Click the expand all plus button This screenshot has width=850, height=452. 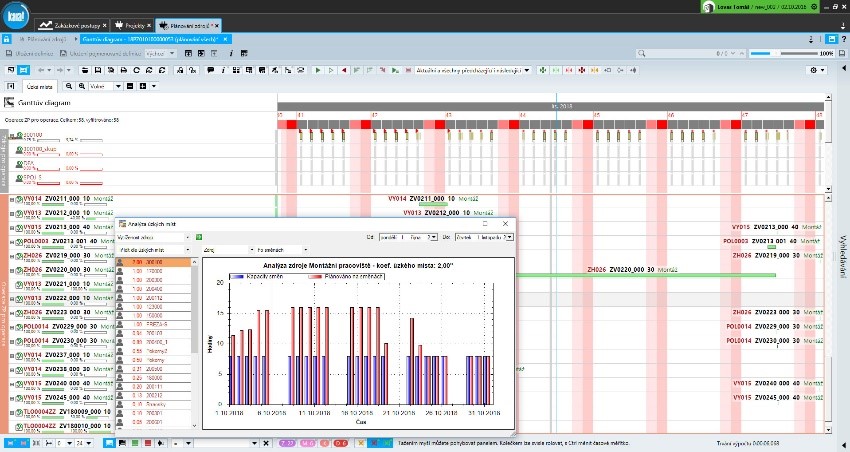[143, 86]
